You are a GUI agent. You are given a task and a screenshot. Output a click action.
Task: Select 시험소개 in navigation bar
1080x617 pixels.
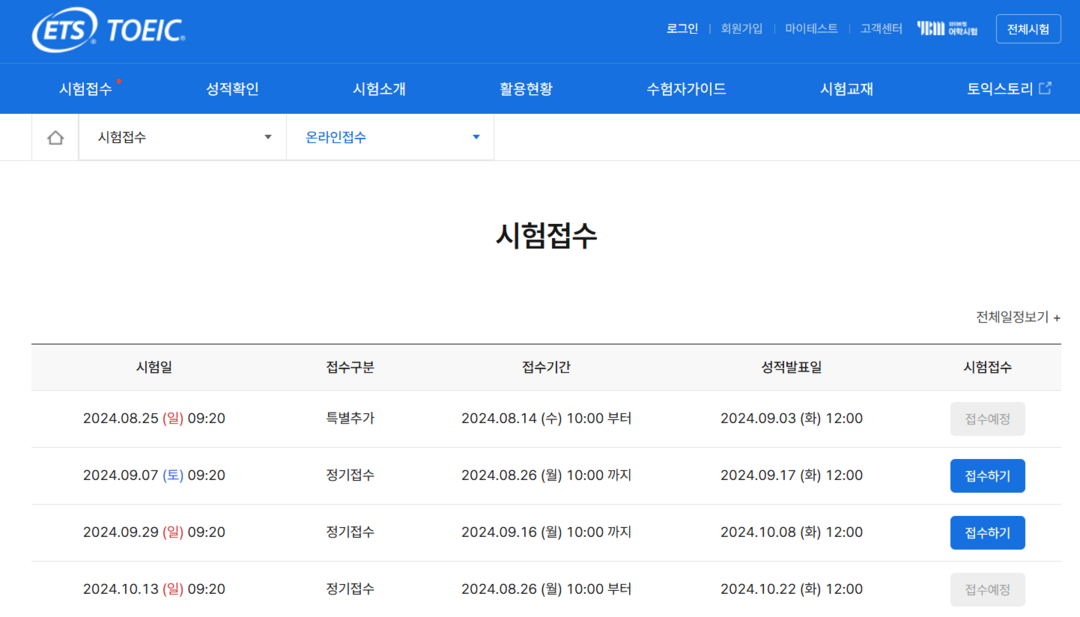379,89
